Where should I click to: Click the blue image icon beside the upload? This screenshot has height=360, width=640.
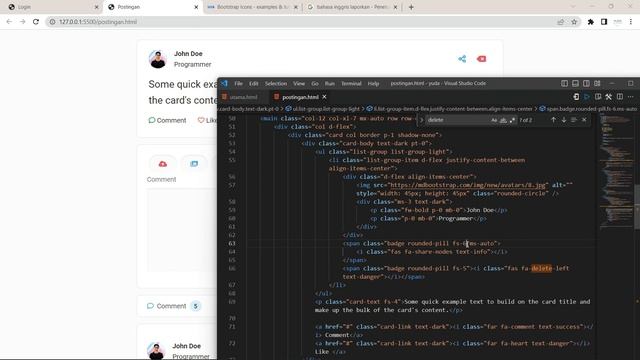194,164
